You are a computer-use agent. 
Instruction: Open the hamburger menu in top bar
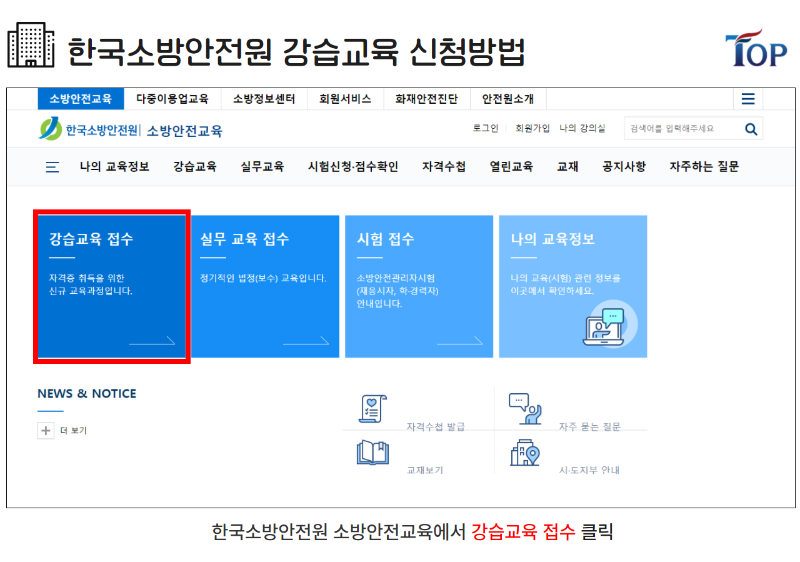click(748, 99)
